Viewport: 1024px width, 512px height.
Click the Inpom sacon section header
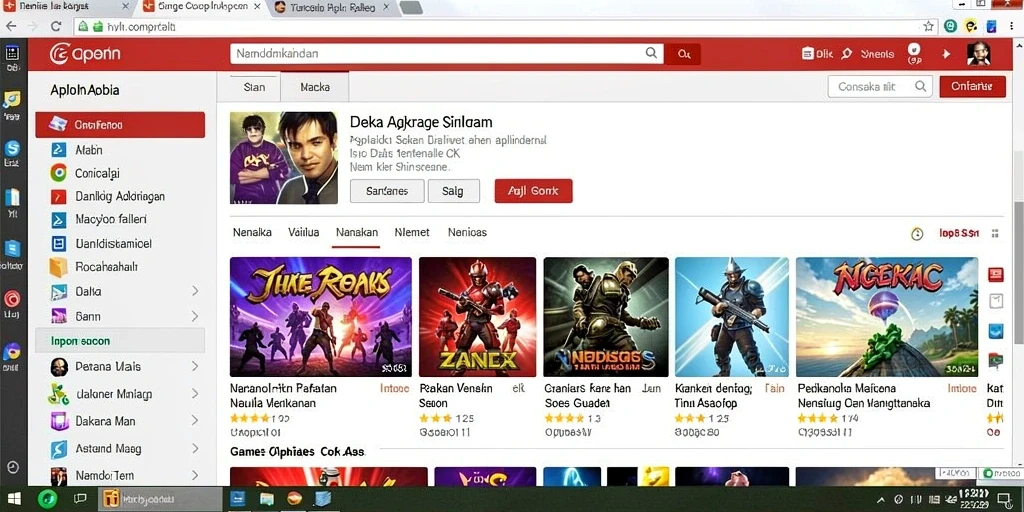click(x=120, y=341)
